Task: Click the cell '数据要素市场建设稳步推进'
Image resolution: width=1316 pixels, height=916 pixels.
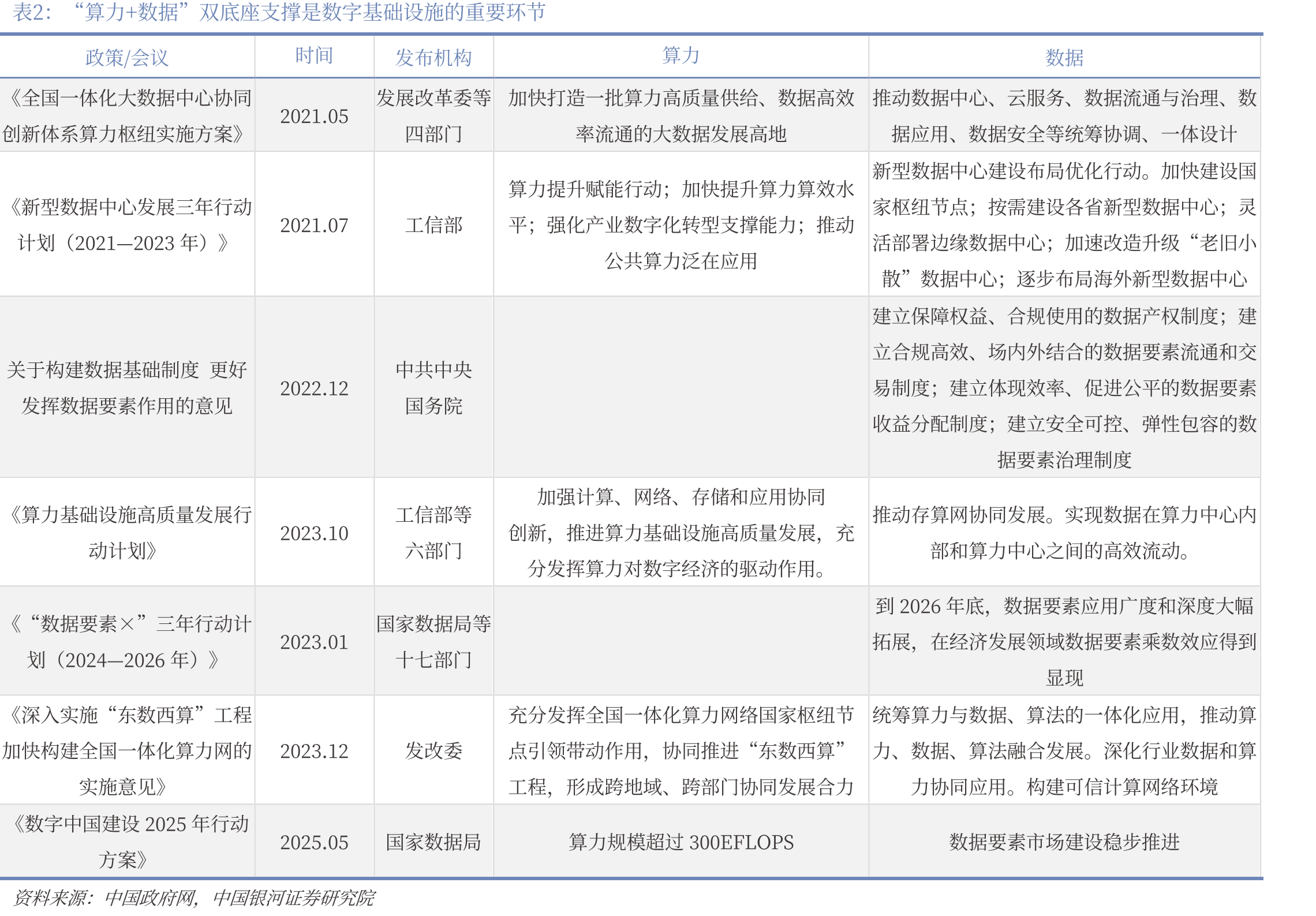Action: click(x=1064, y=842)
